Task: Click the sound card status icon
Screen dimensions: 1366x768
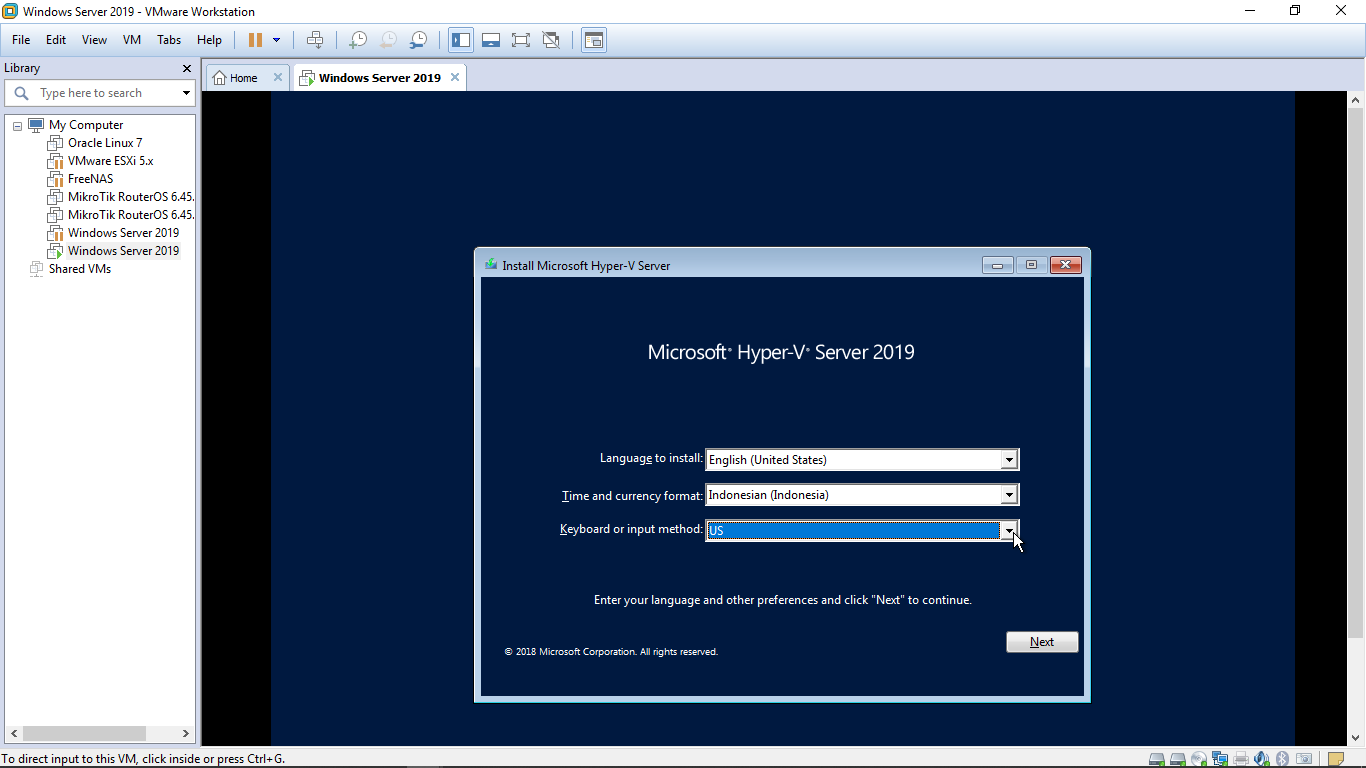Action: [x=1262, y=759]
